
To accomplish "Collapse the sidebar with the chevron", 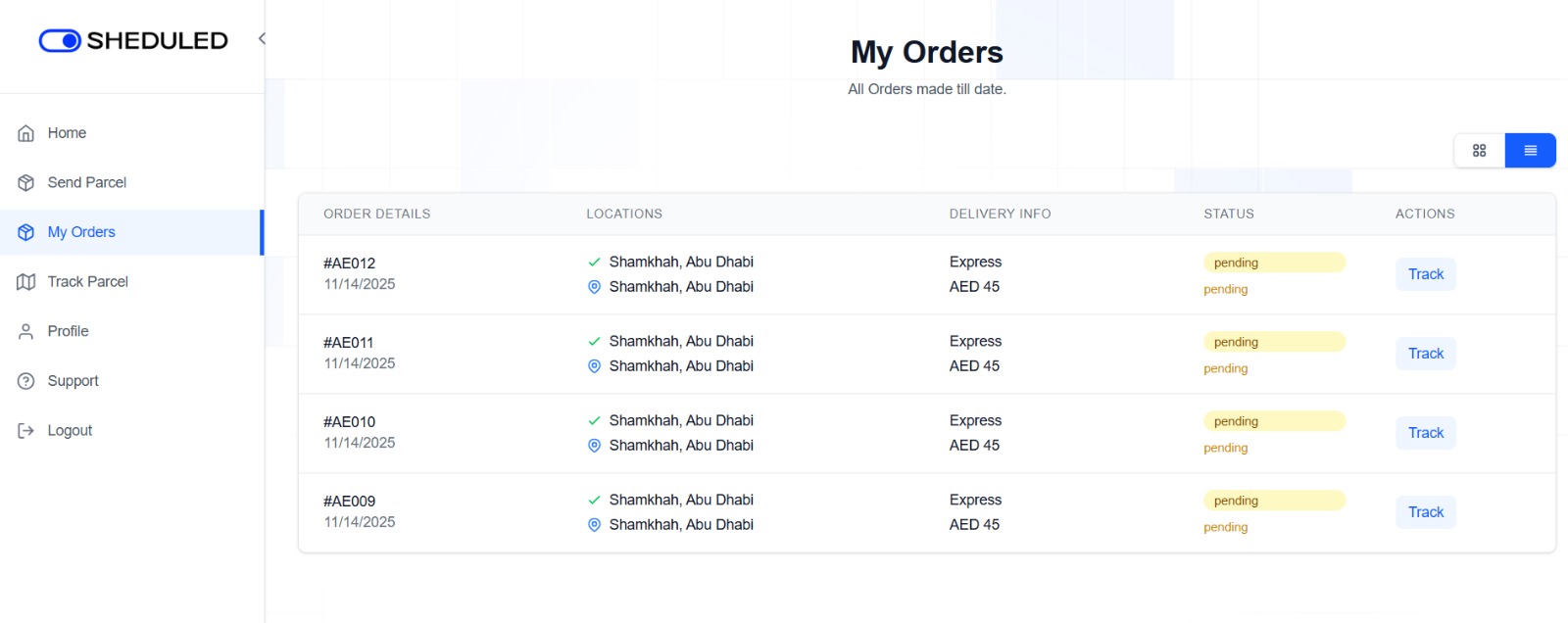I will tap(262, 39).
